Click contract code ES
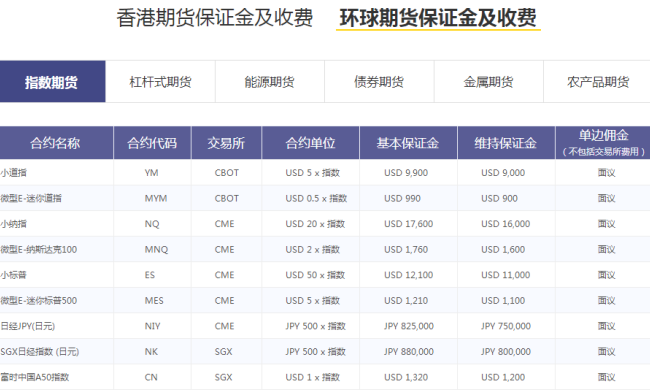The height and width of the screenshot is (392, 650). click(150, 275)
